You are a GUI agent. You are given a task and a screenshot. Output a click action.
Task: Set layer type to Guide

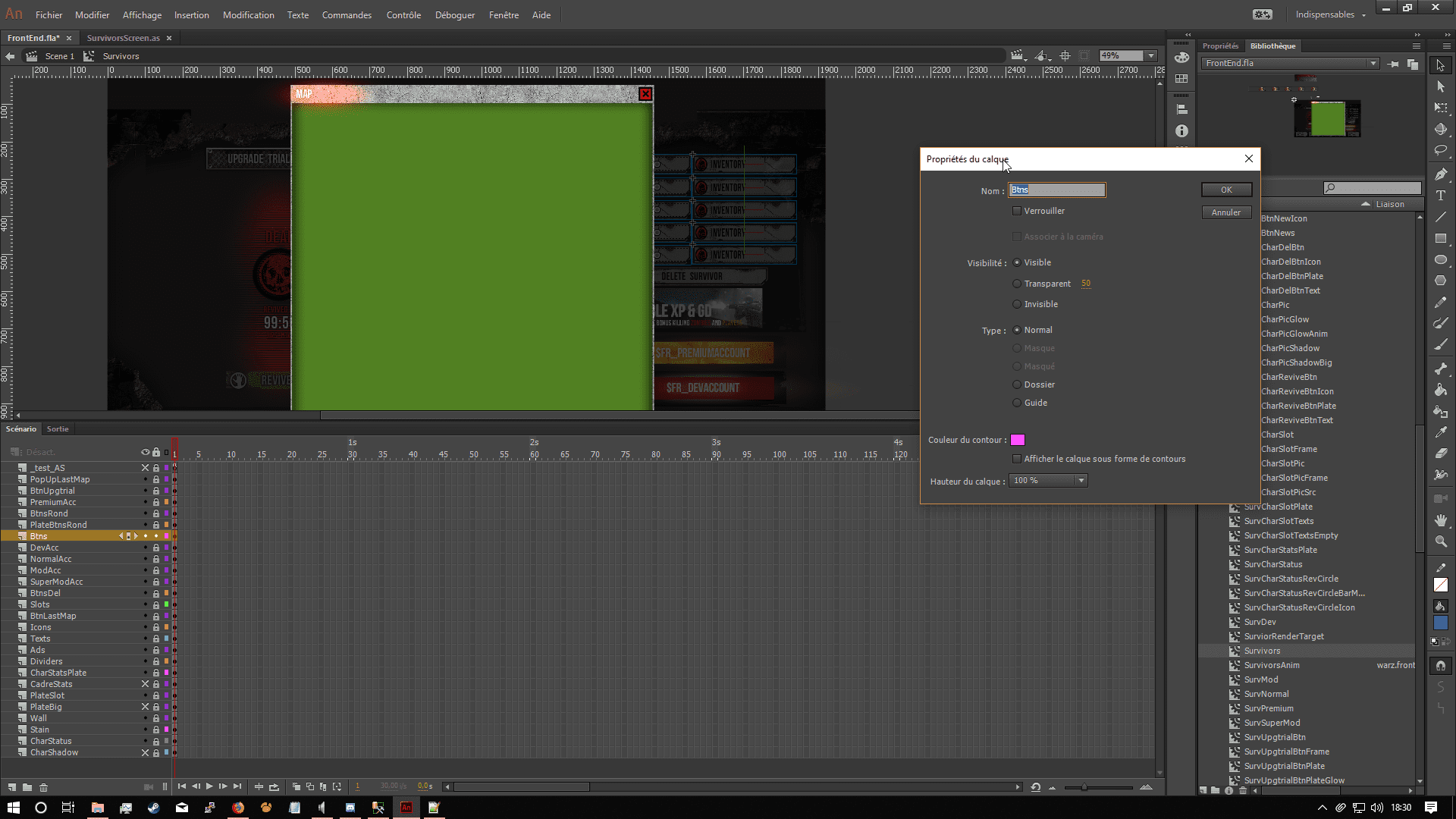coord(1017,403)
